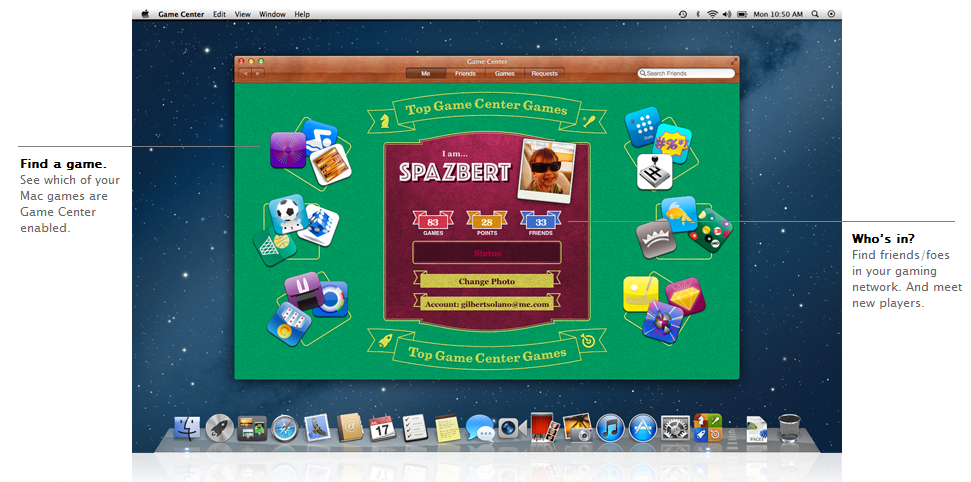Click the 28 Points badge
This screenshot has width=971, height=482.
(x=487, y=224)
